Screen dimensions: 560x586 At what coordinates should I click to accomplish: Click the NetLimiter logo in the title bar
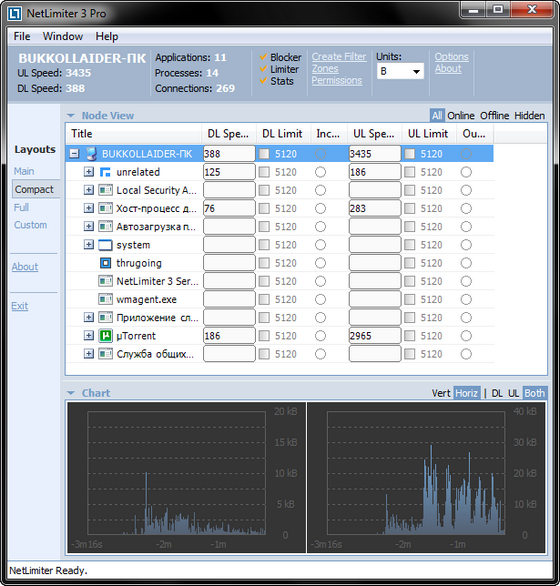15,13
